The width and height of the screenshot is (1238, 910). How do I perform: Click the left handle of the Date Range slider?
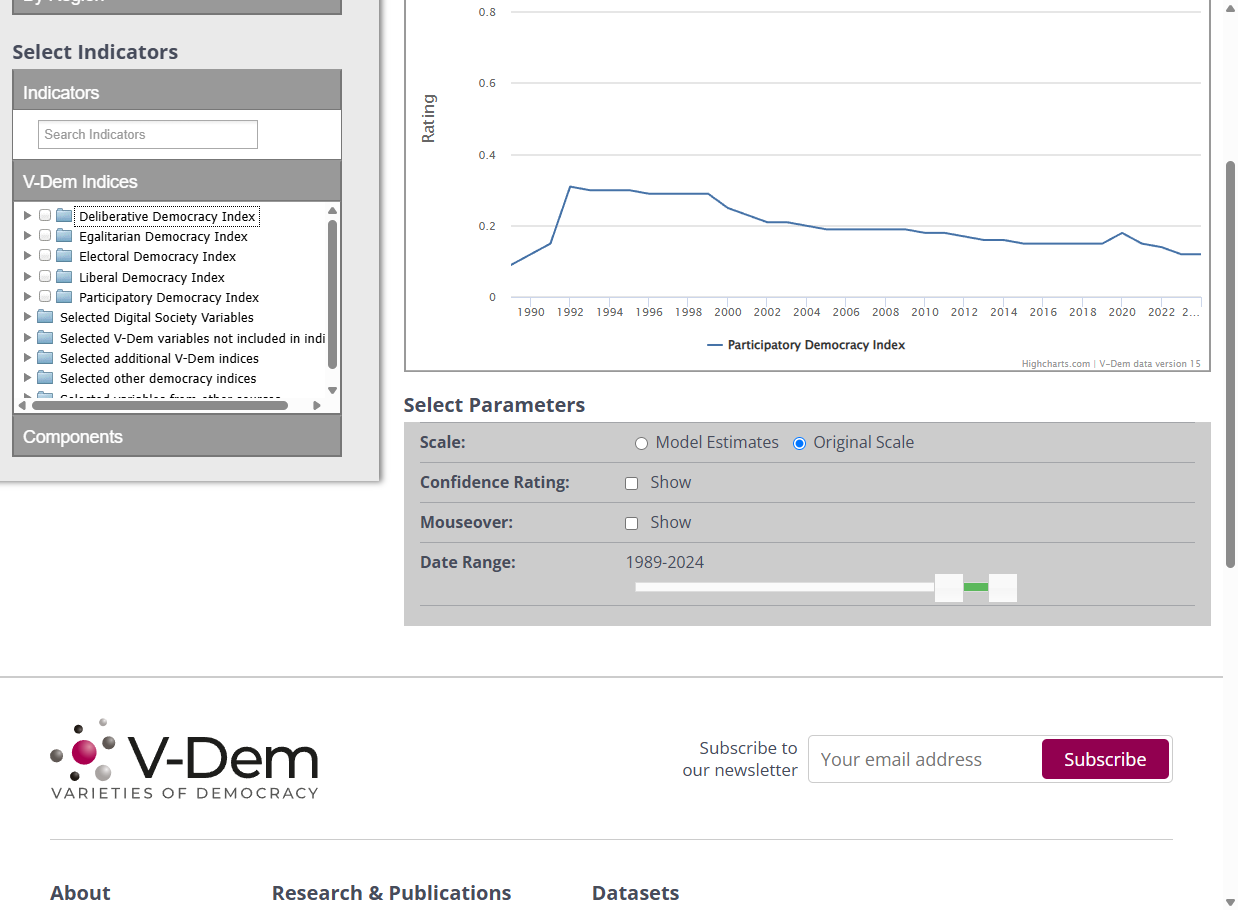coord(949,588)
